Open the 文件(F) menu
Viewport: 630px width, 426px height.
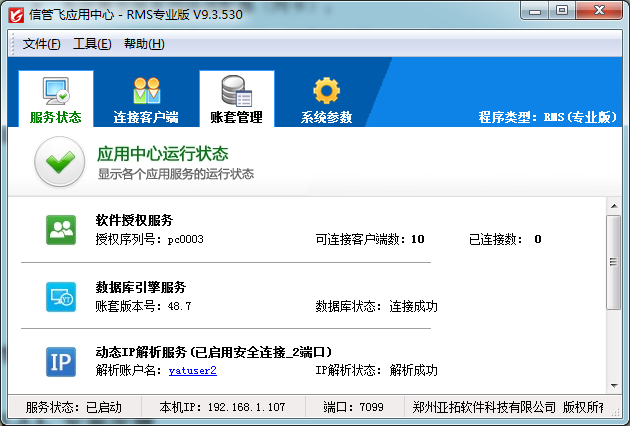coord(41,44)
